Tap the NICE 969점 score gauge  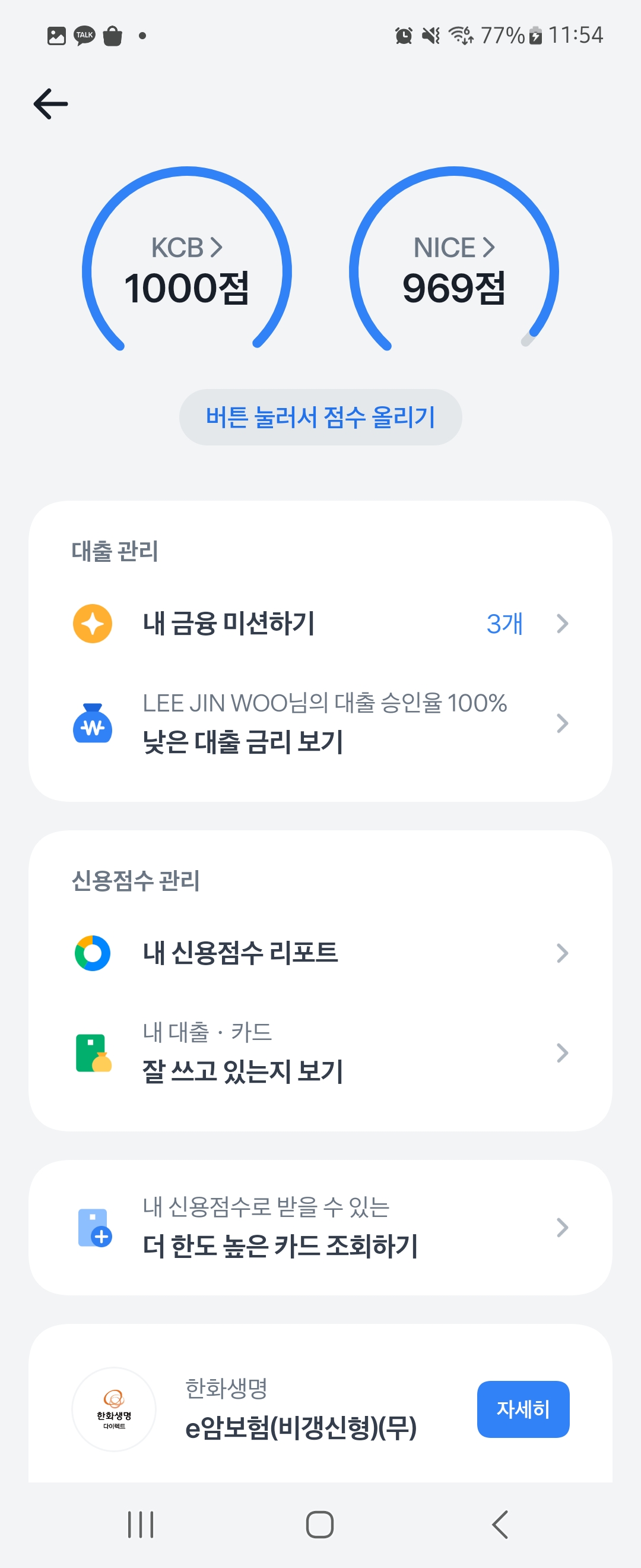click(453, 287)
